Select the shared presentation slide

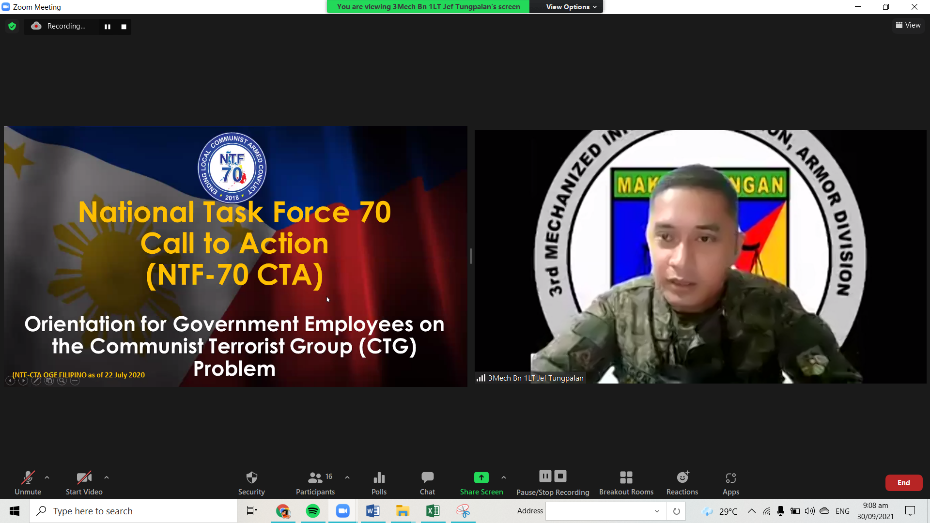click(x=235, y=256)
